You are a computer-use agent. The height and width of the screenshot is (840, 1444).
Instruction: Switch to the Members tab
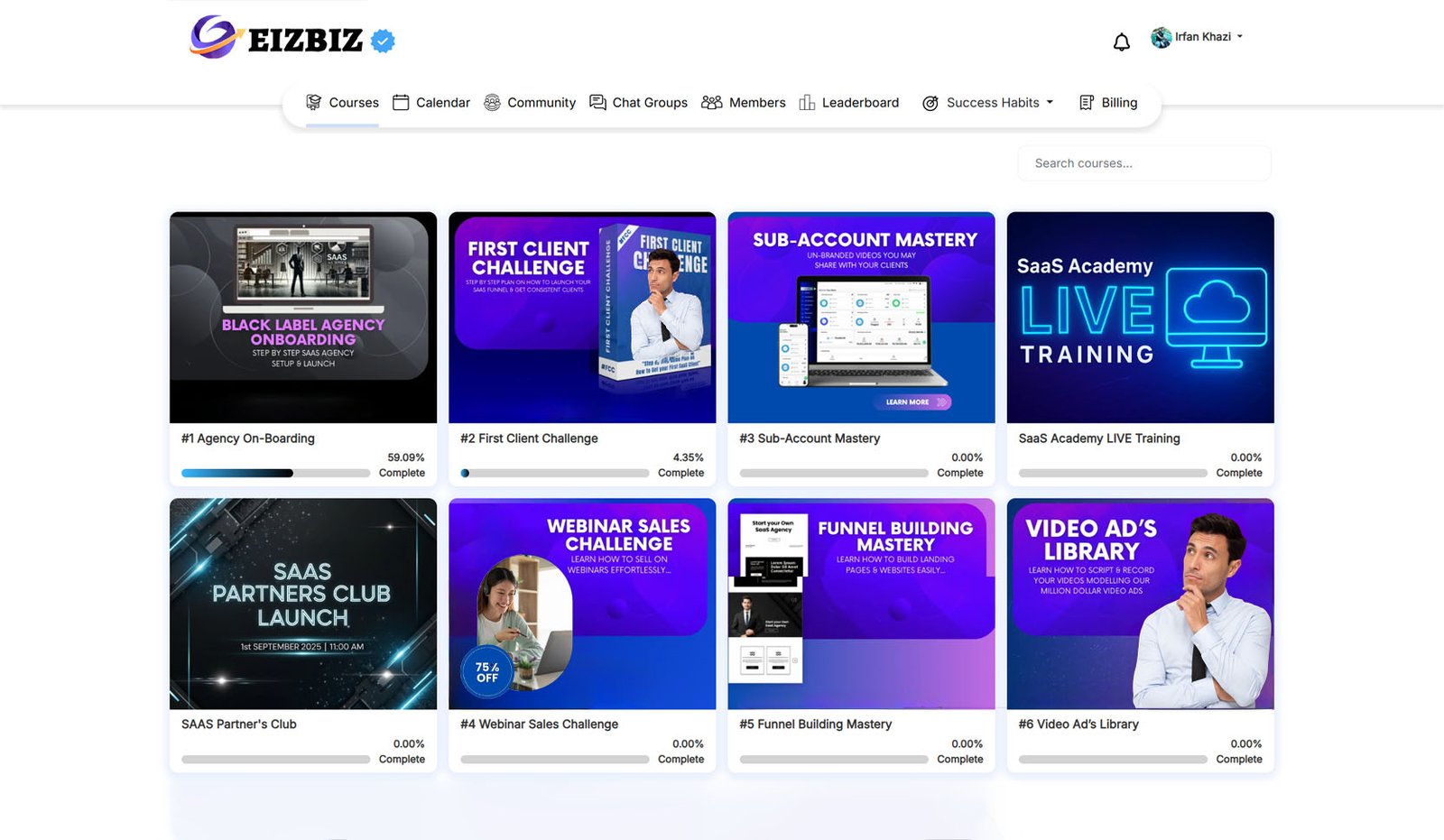(744, 102)
